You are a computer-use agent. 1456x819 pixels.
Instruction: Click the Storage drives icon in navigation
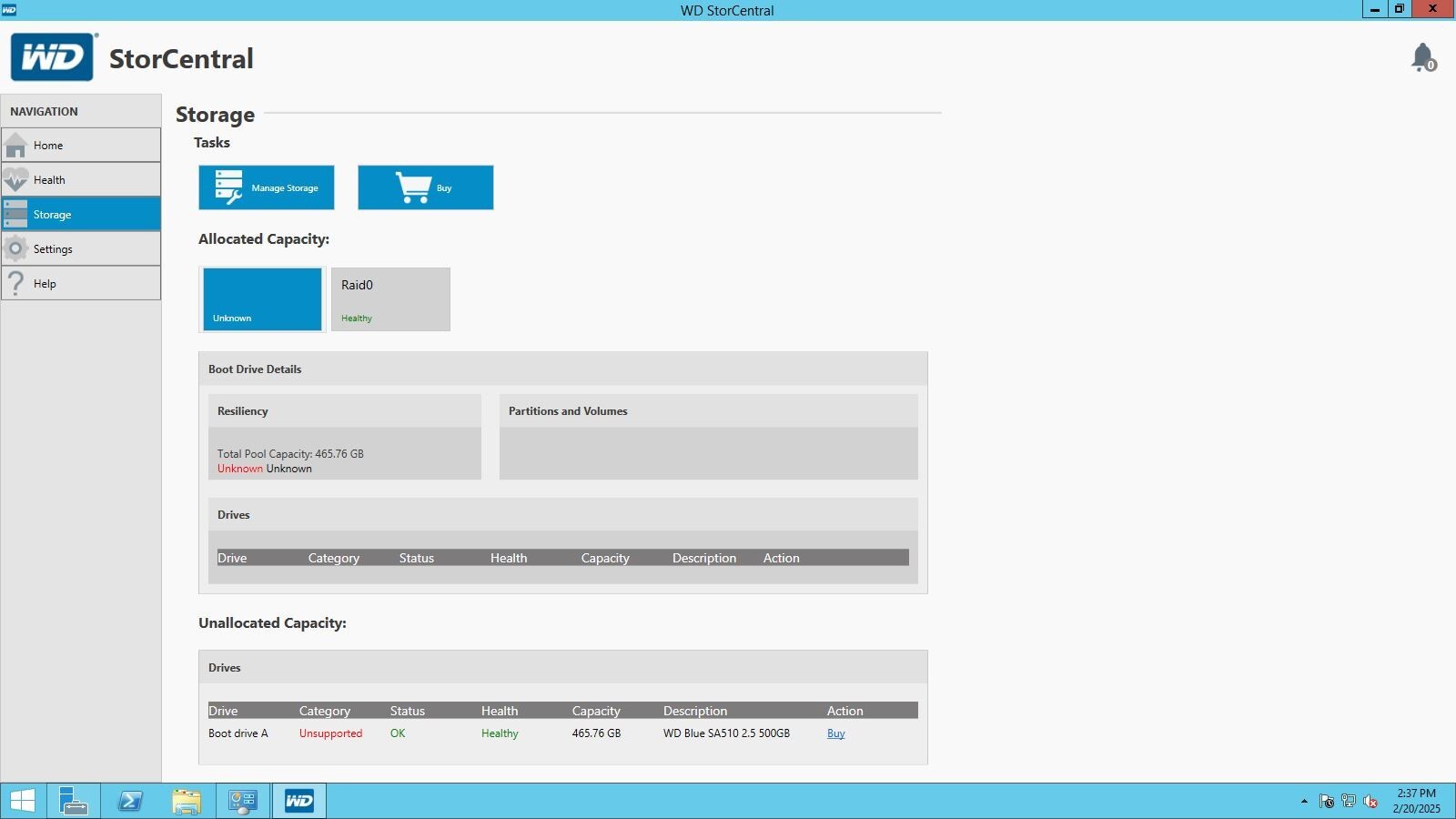click(x=16, y=214)
